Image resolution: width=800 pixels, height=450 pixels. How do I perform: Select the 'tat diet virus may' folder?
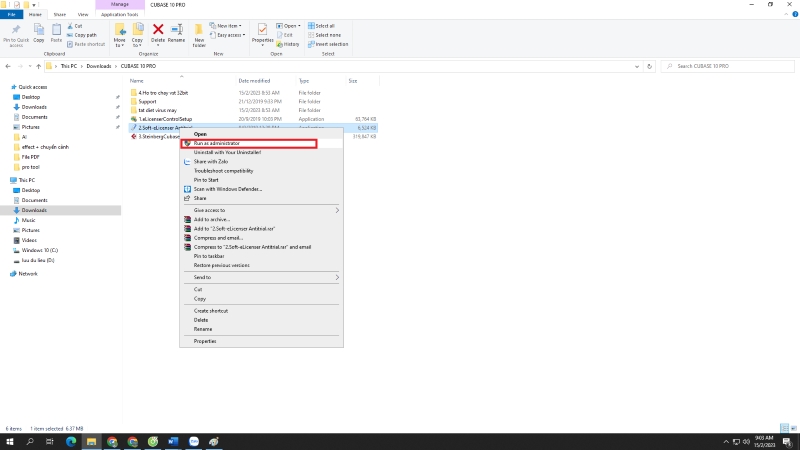coord(157,110)
